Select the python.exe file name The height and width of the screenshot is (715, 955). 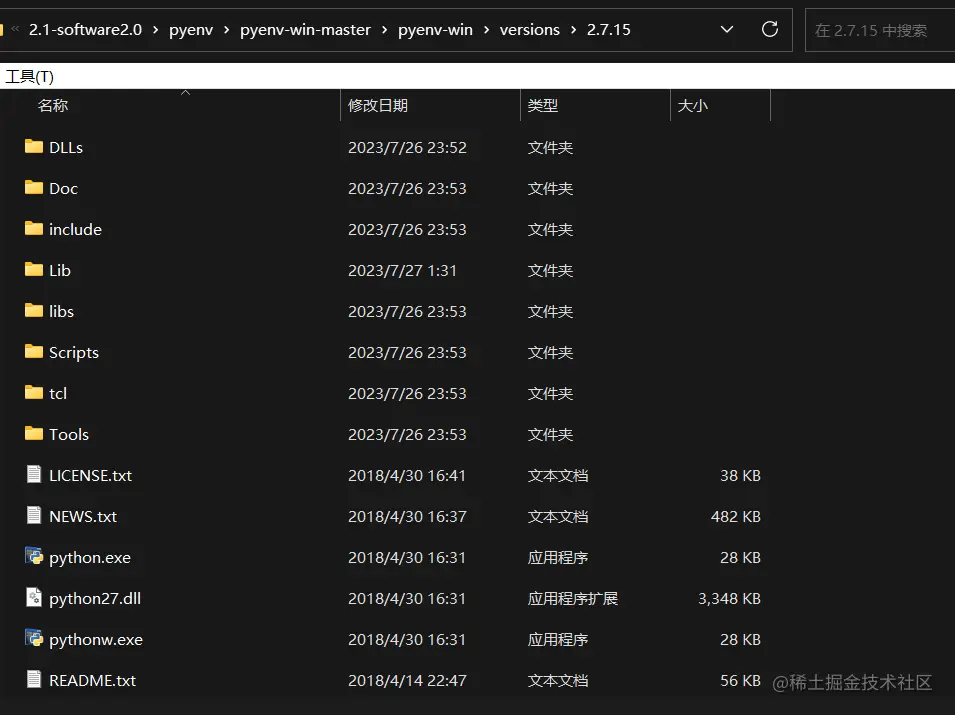click(x=90, y=558)
